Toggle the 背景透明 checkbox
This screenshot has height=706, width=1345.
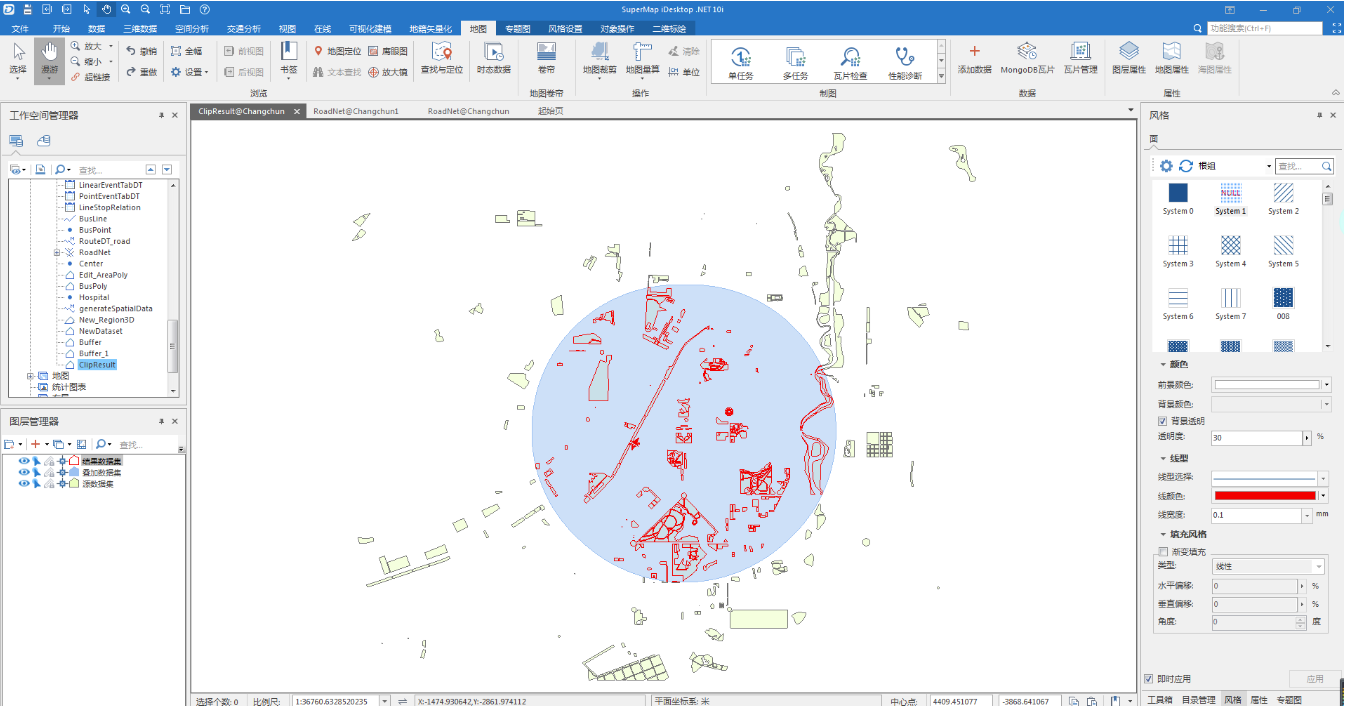(x=1162, y=421)
